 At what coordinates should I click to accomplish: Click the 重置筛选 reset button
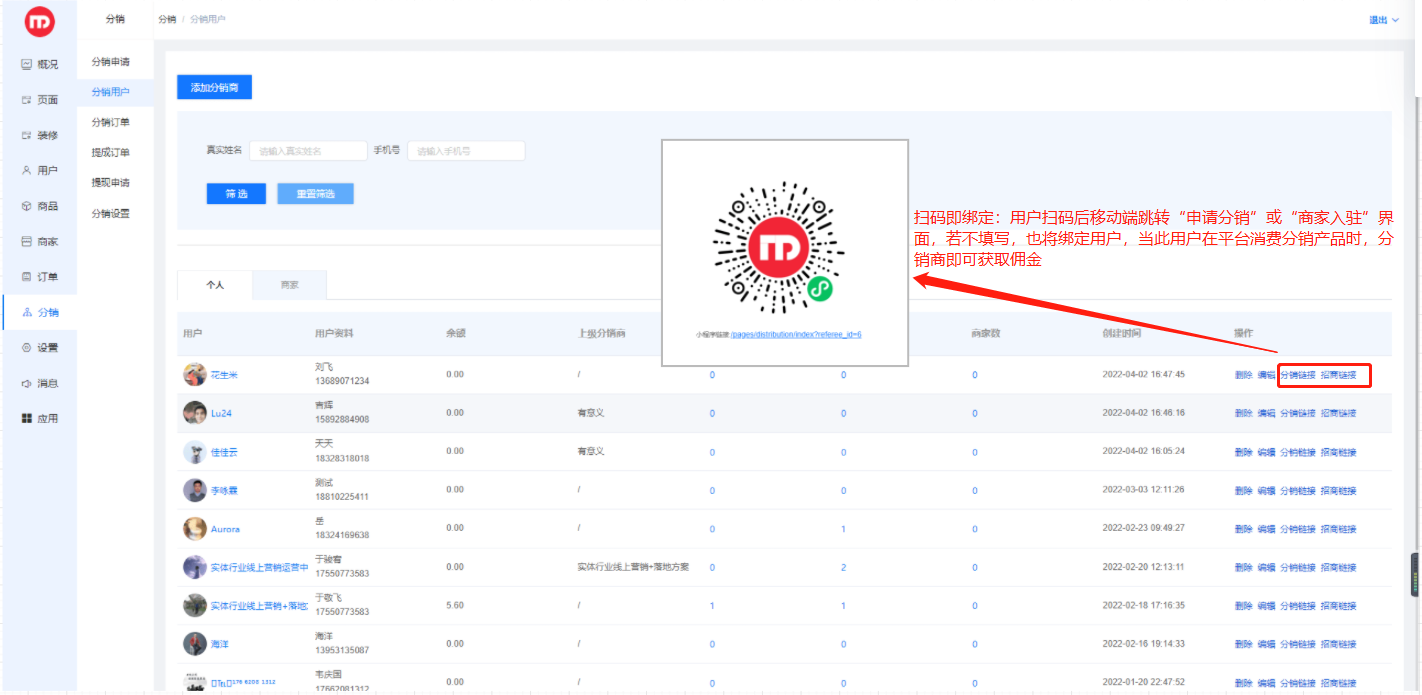315,194
